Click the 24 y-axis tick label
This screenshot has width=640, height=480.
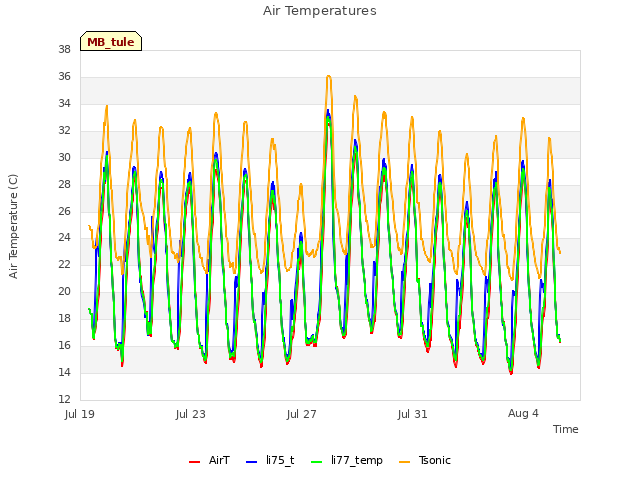pos(64,238)
